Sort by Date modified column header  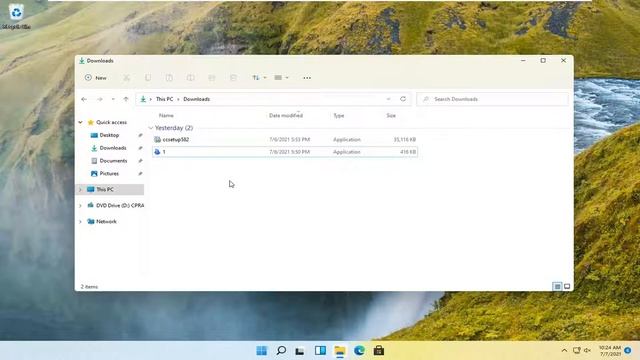(x=286, y=116)
